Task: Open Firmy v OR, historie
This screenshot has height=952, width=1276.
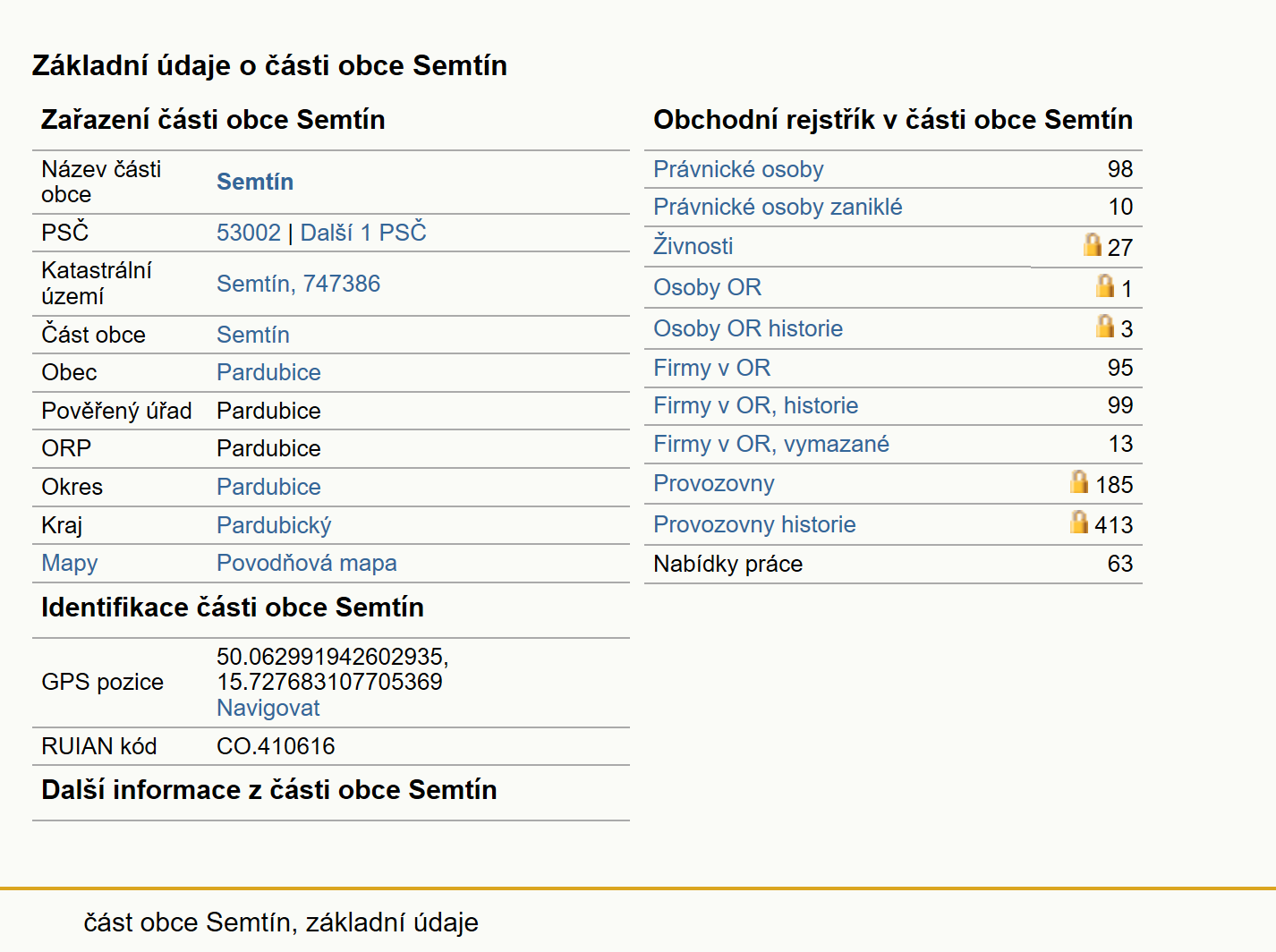Action: (x=756, y=405)
